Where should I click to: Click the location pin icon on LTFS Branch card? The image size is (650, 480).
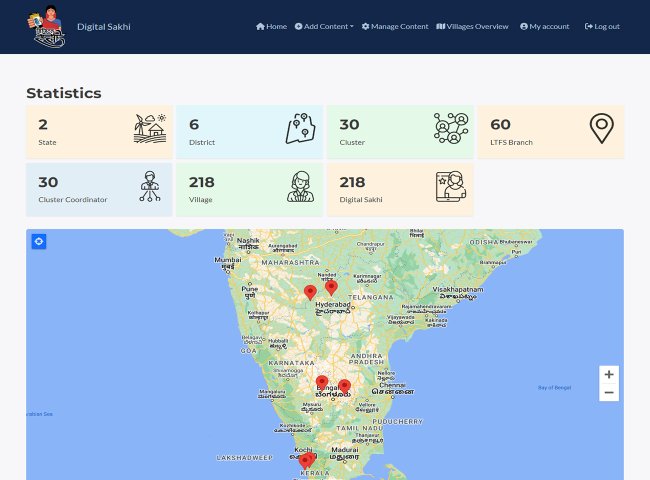(602, 128)
